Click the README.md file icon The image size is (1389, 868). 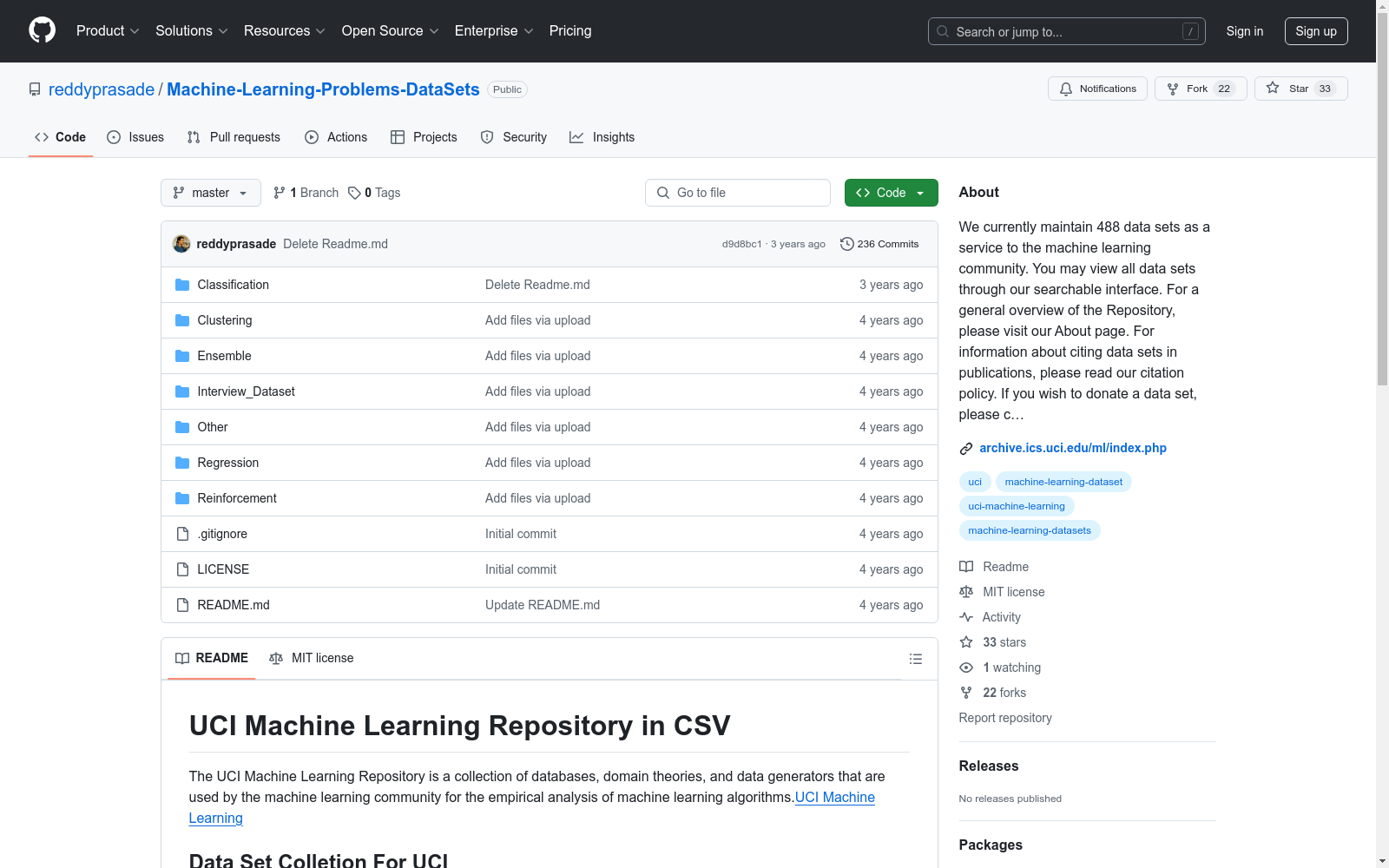coord(182,605)
